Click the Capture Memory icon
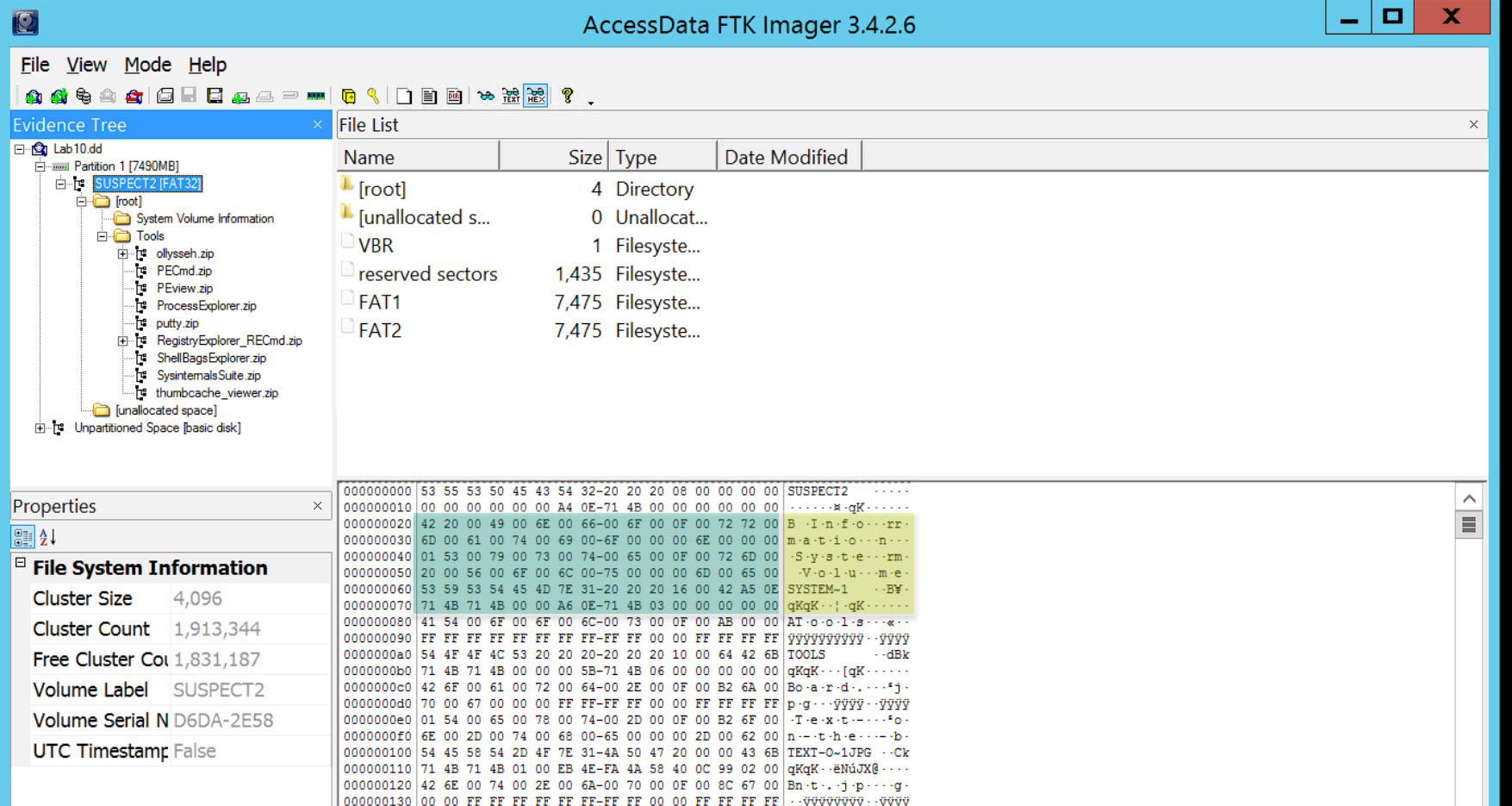Viewport: 1512px width, 806px height. pos(316,97)
